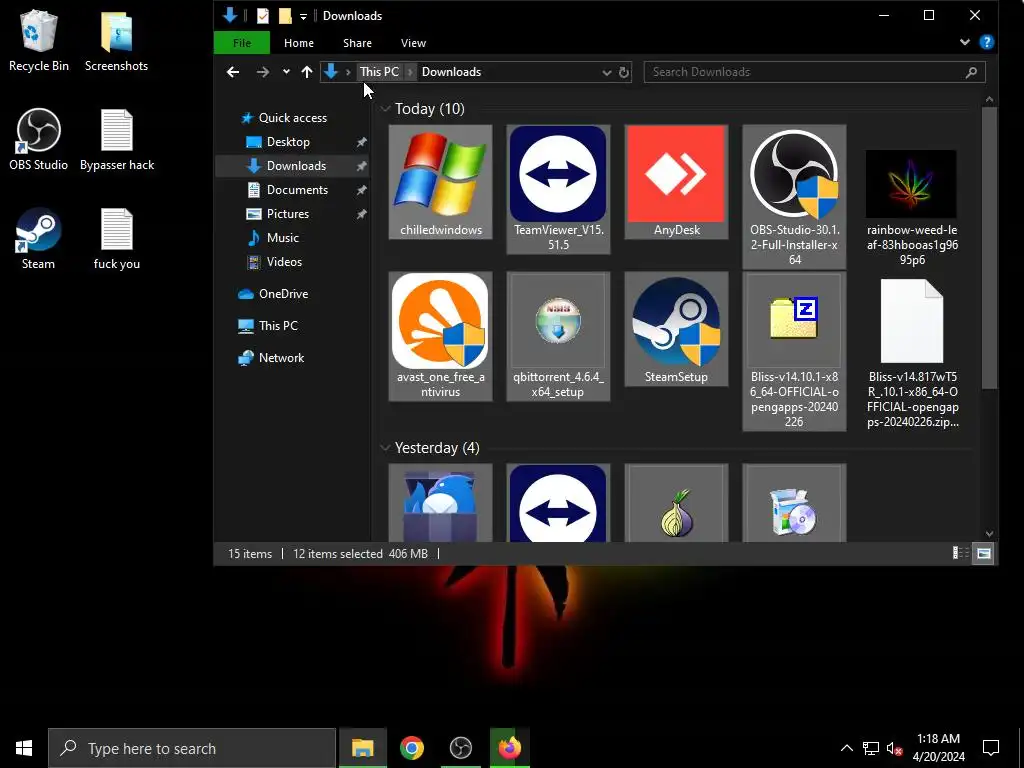Collapse the Yesterday (4) group
Viewport: 1024px width, 768px height.
[385, 448]
